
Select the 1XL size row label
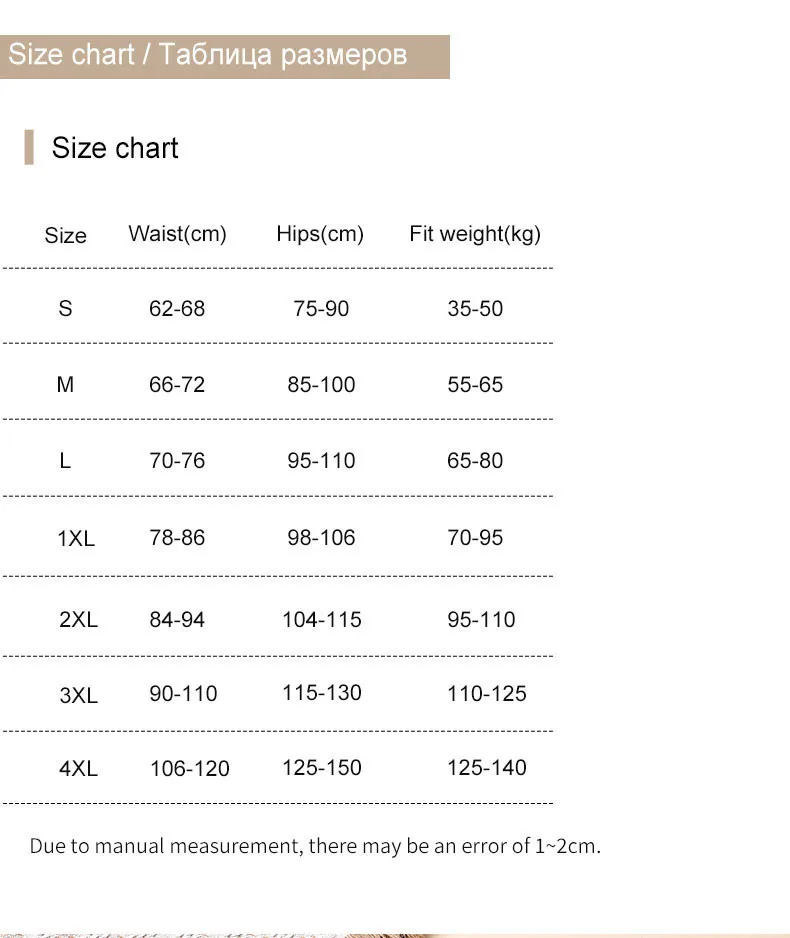(x=76, y=538)
